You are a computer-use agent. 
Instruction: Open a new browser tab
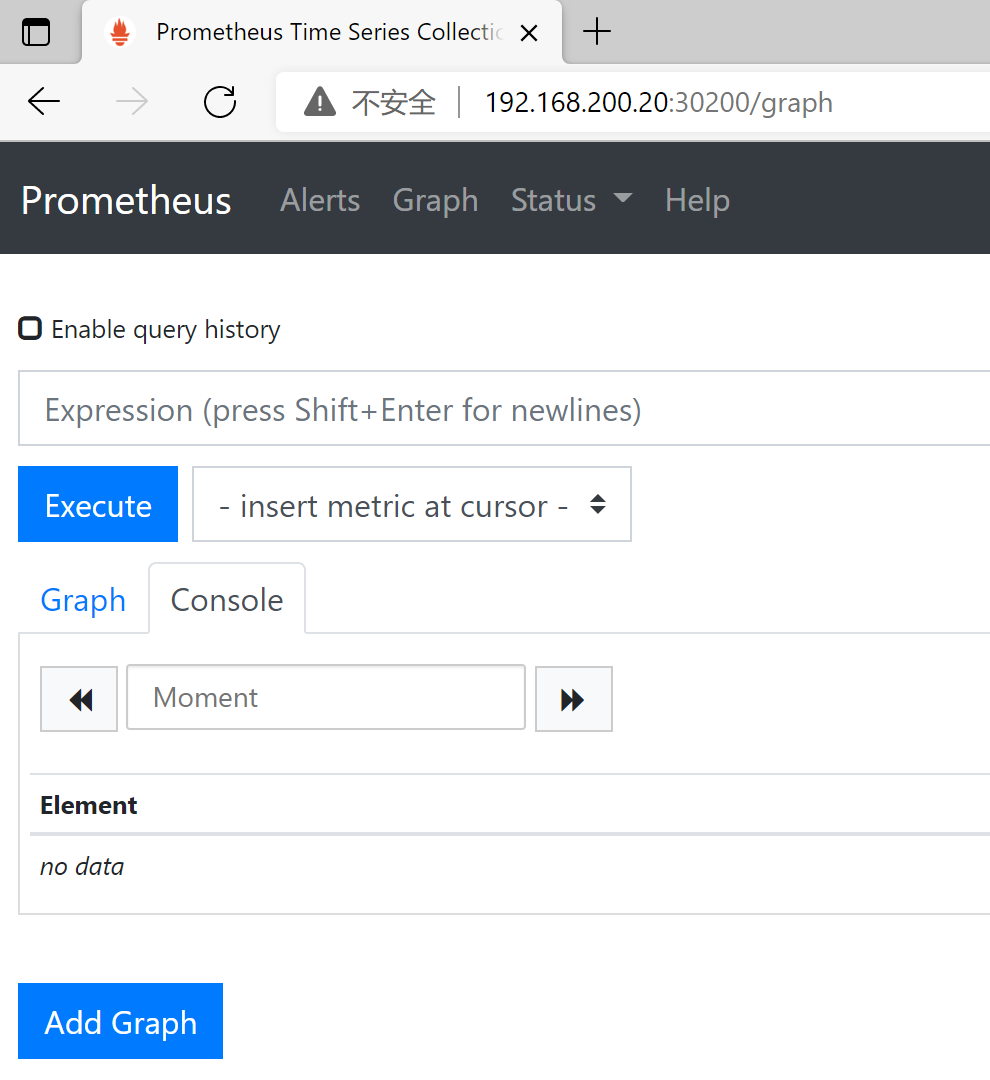(596, 32)
